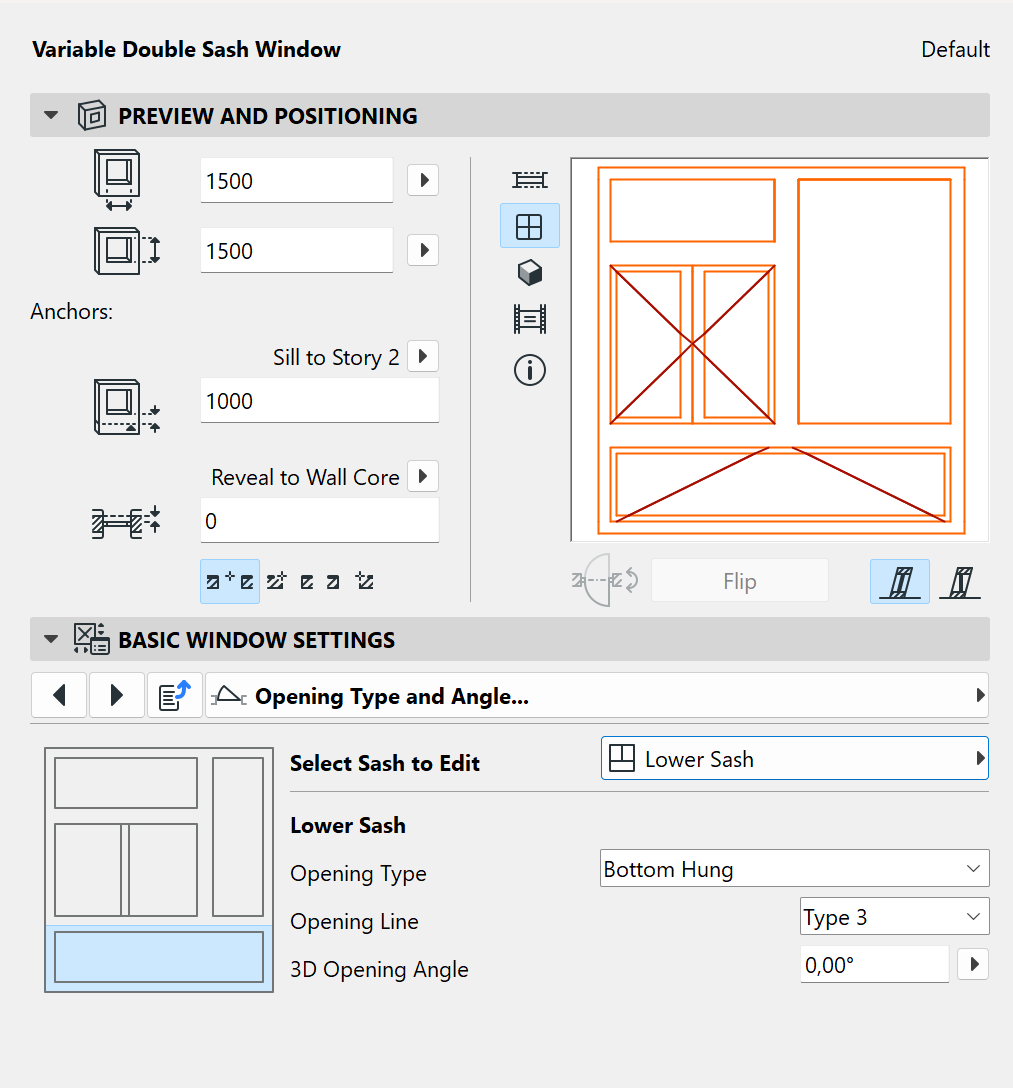The height and width of the screenshot is (1088, 1013).
Task: Select the unhighlighted opening orientation toggle
Action: 960,581
